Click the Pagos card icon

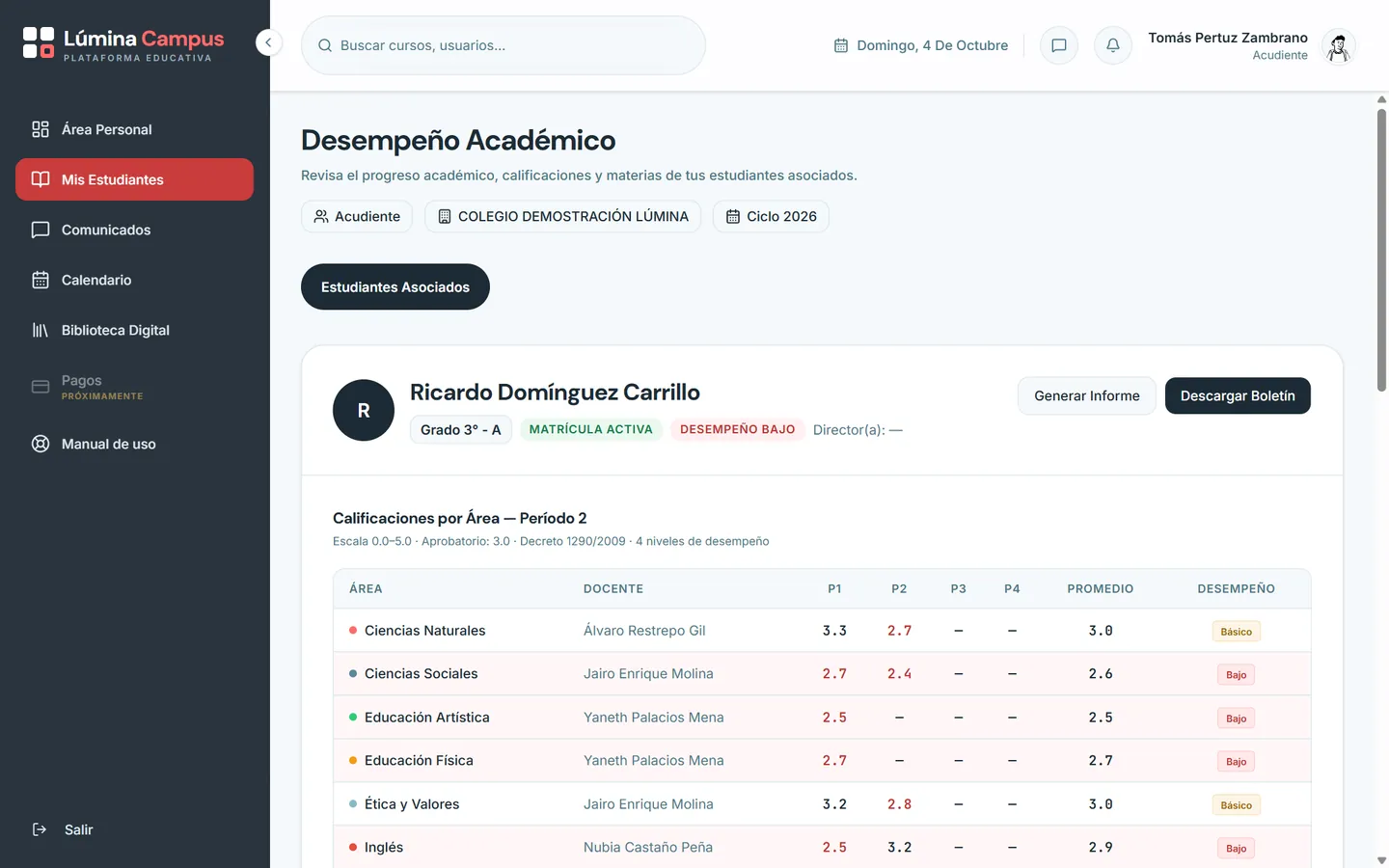tap(41, 387)
